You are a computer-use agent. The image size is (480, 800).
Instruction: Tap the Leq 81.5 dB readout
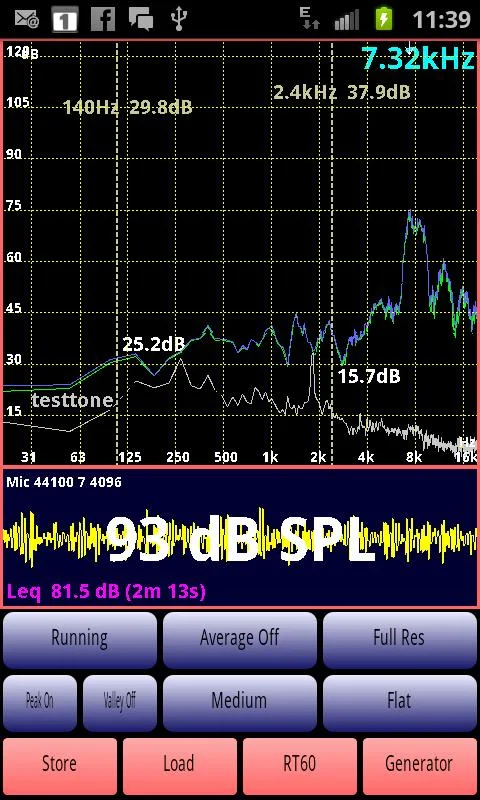point(106,592)
